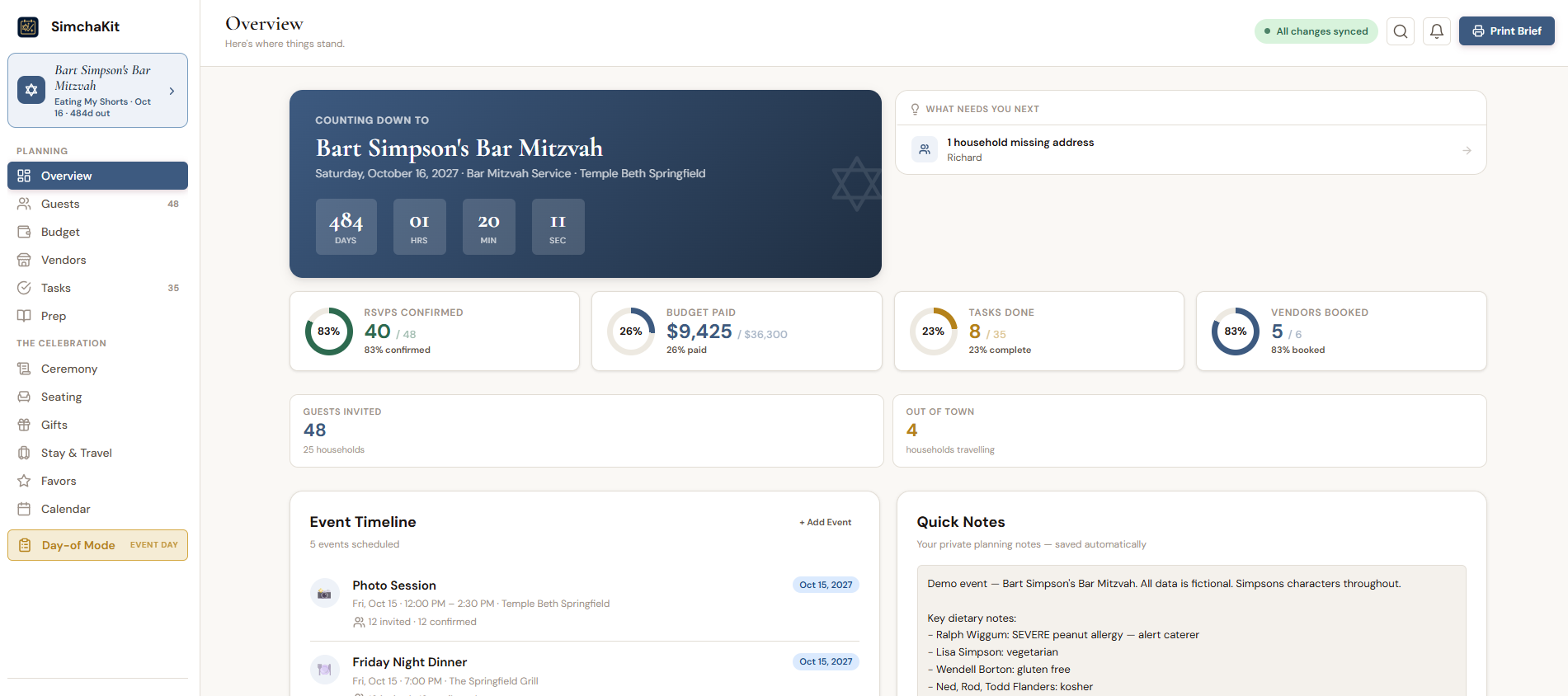This screenshot has width=1568, height=696.
Task: Open the notifications bell
Action: coord(1437,31)
